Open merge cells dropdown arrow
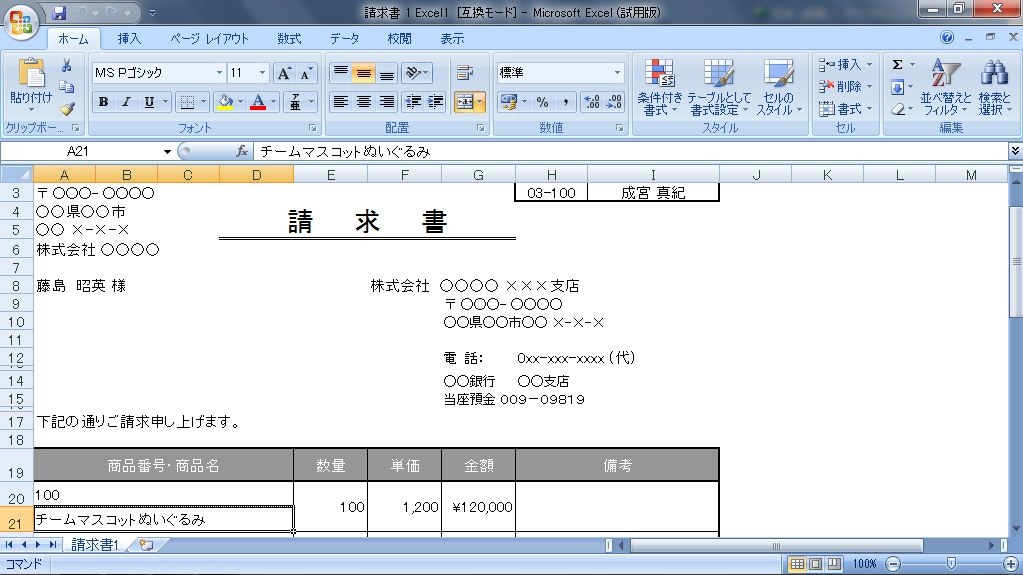 (x=480, y=102)
